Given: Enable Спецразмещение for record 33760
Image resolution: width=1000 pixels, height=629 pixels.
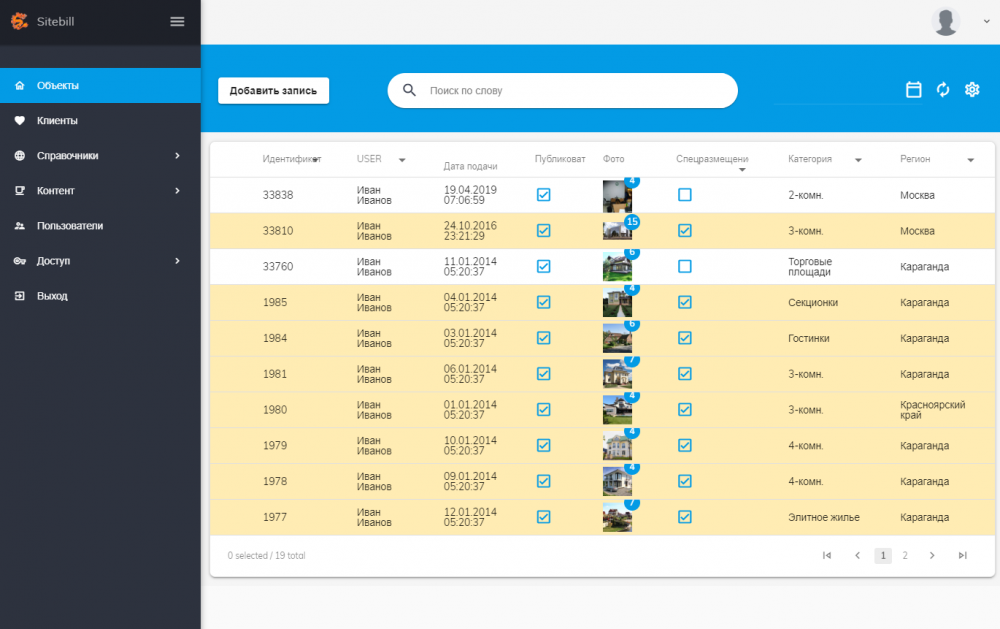Looking at the screenshot, I should click(x=685, y=267).
